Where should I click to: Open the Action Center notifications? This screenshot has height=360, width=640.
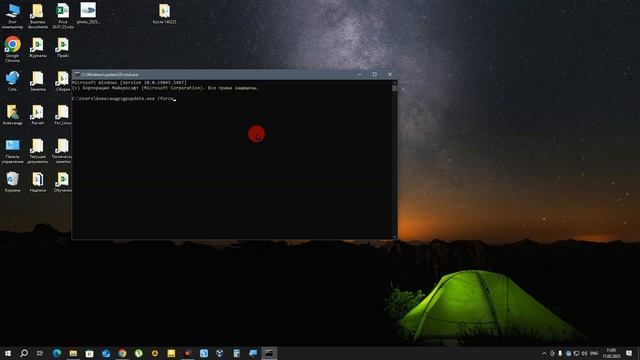click(629, 353)
